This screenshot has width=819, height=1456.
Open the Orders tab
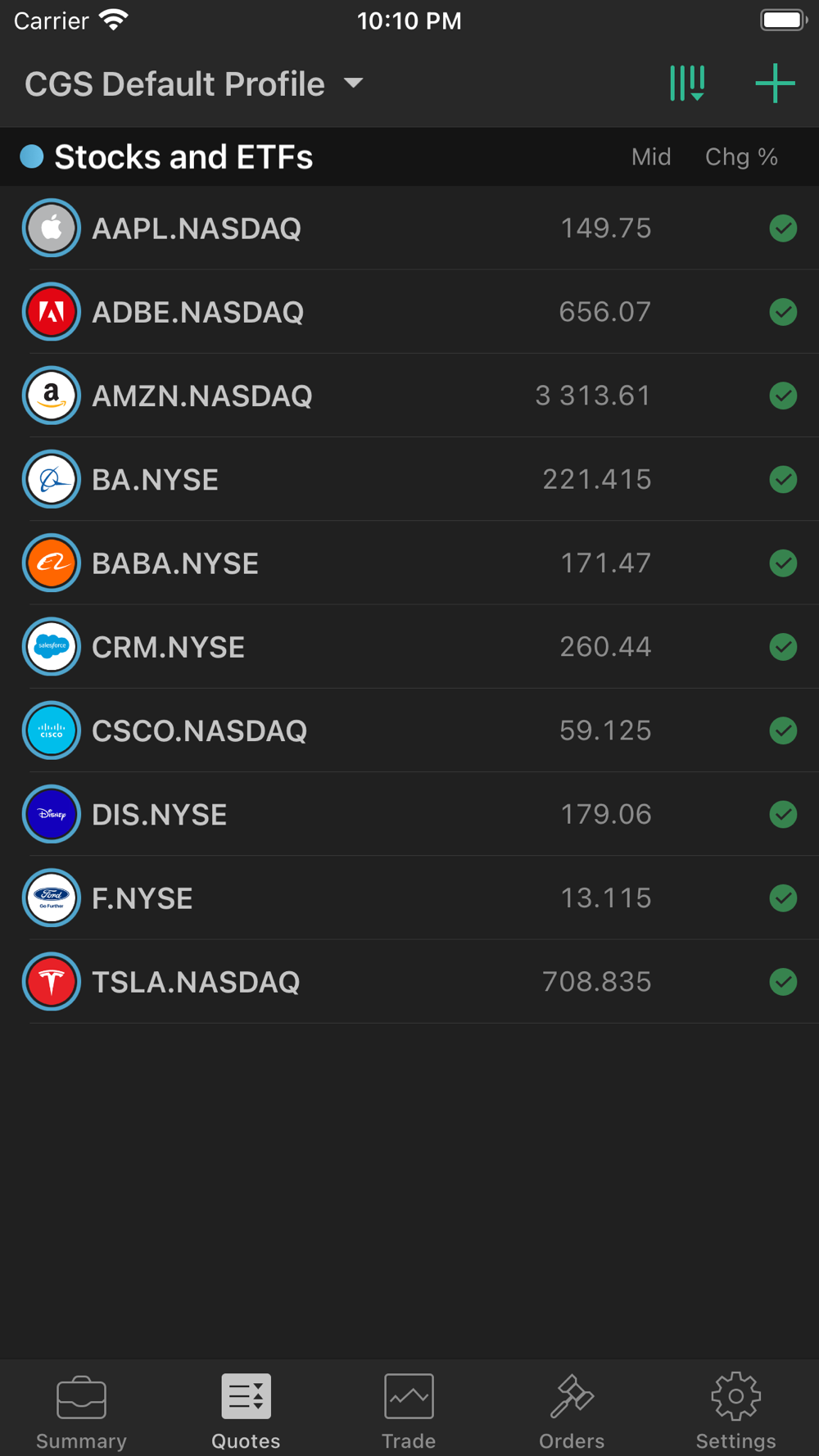pyautogui.click(x=572, y=1411)
